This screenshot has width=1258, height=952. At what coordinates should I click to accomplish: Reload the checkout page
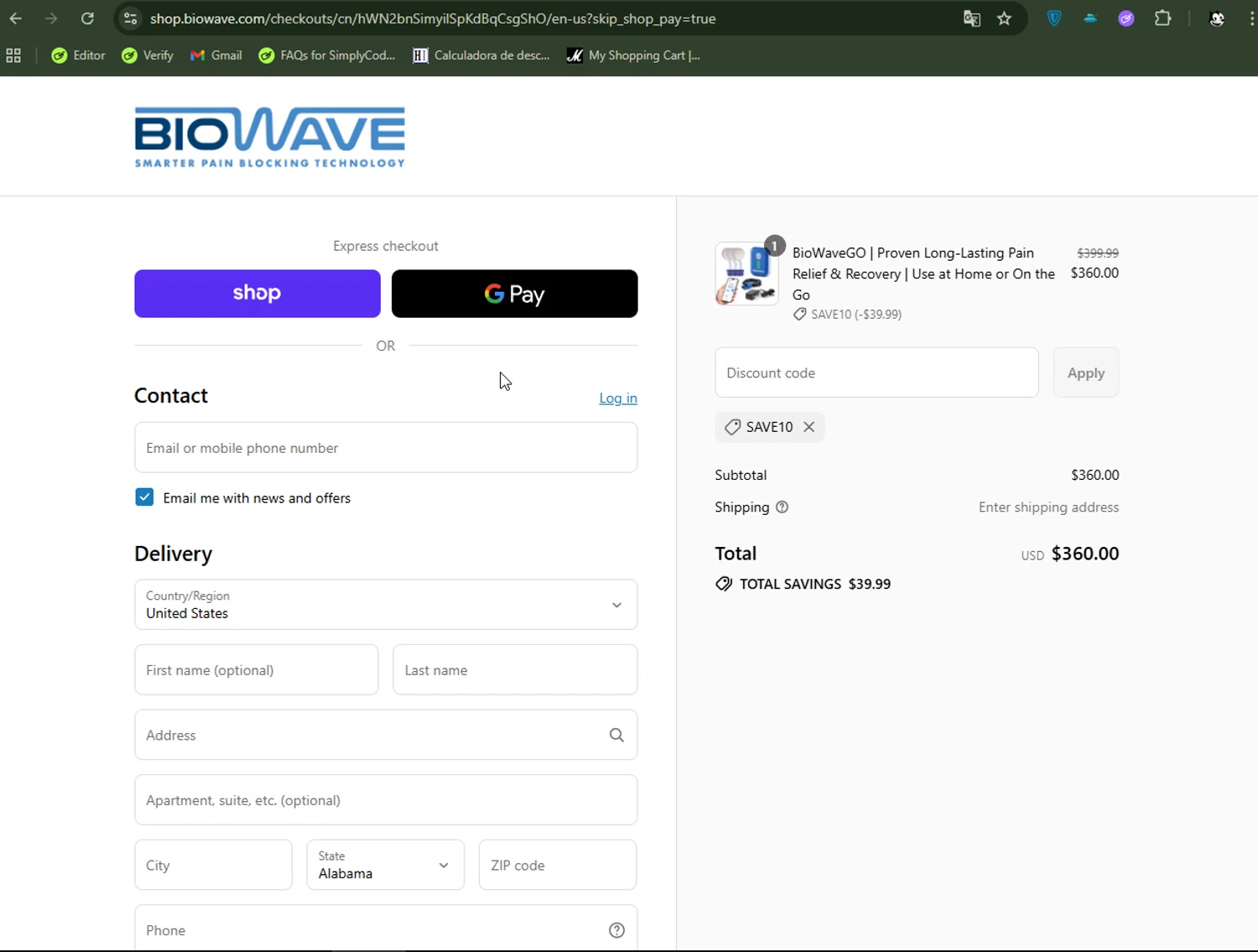click(87, 18)
